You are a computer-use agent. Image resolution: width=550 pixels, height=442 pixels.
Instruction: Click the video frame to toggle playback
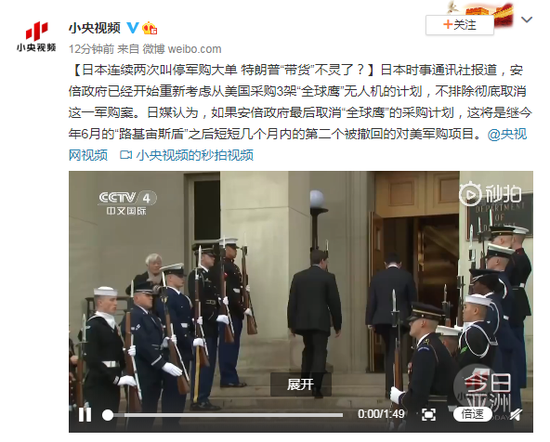[301, 288]
